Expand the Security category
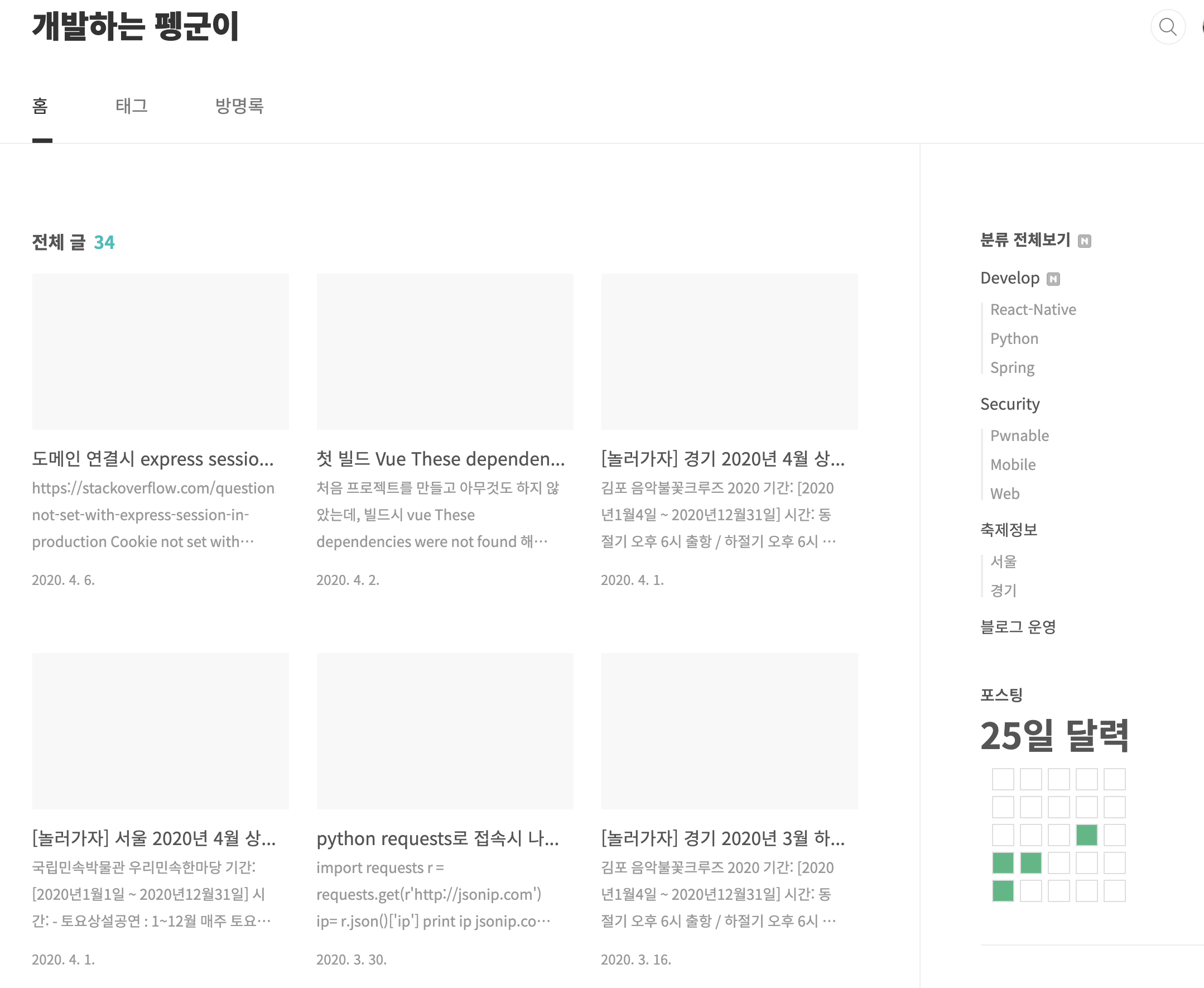Image resolution: width=1204 pixels, height=988 pixels. (1009, 404)
